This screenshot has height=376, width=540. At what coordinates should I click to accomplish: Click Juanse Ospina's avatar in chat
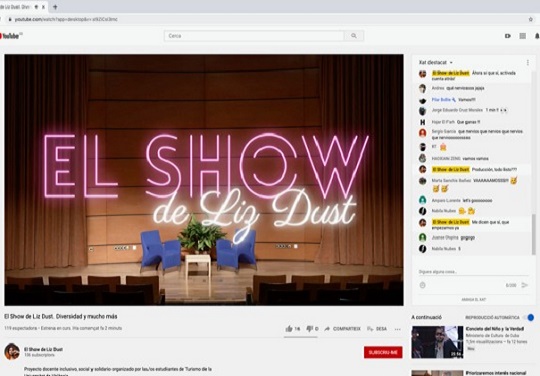[x=423, y=237]
